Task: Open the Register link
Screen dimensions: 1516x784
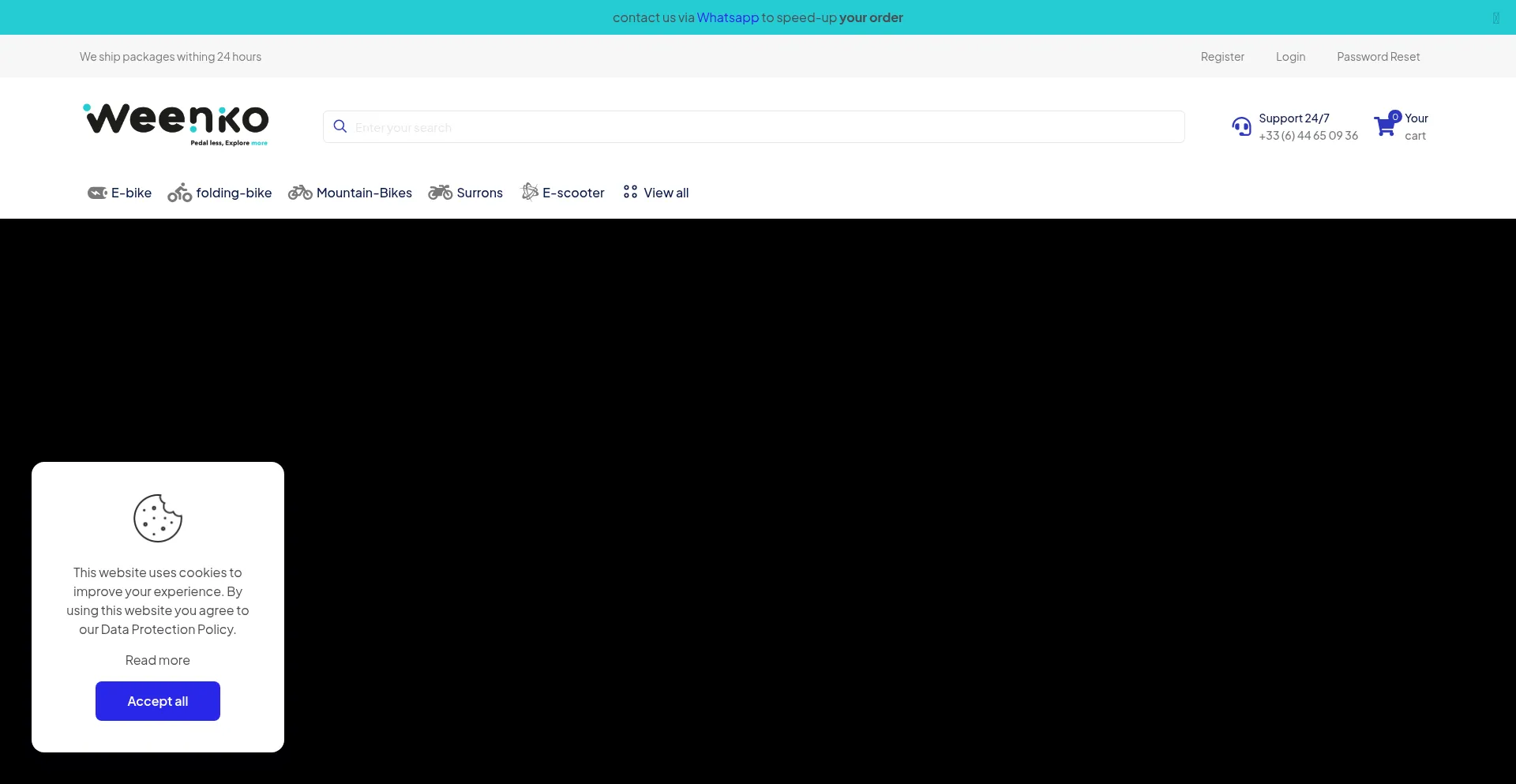Action: 1222,56
